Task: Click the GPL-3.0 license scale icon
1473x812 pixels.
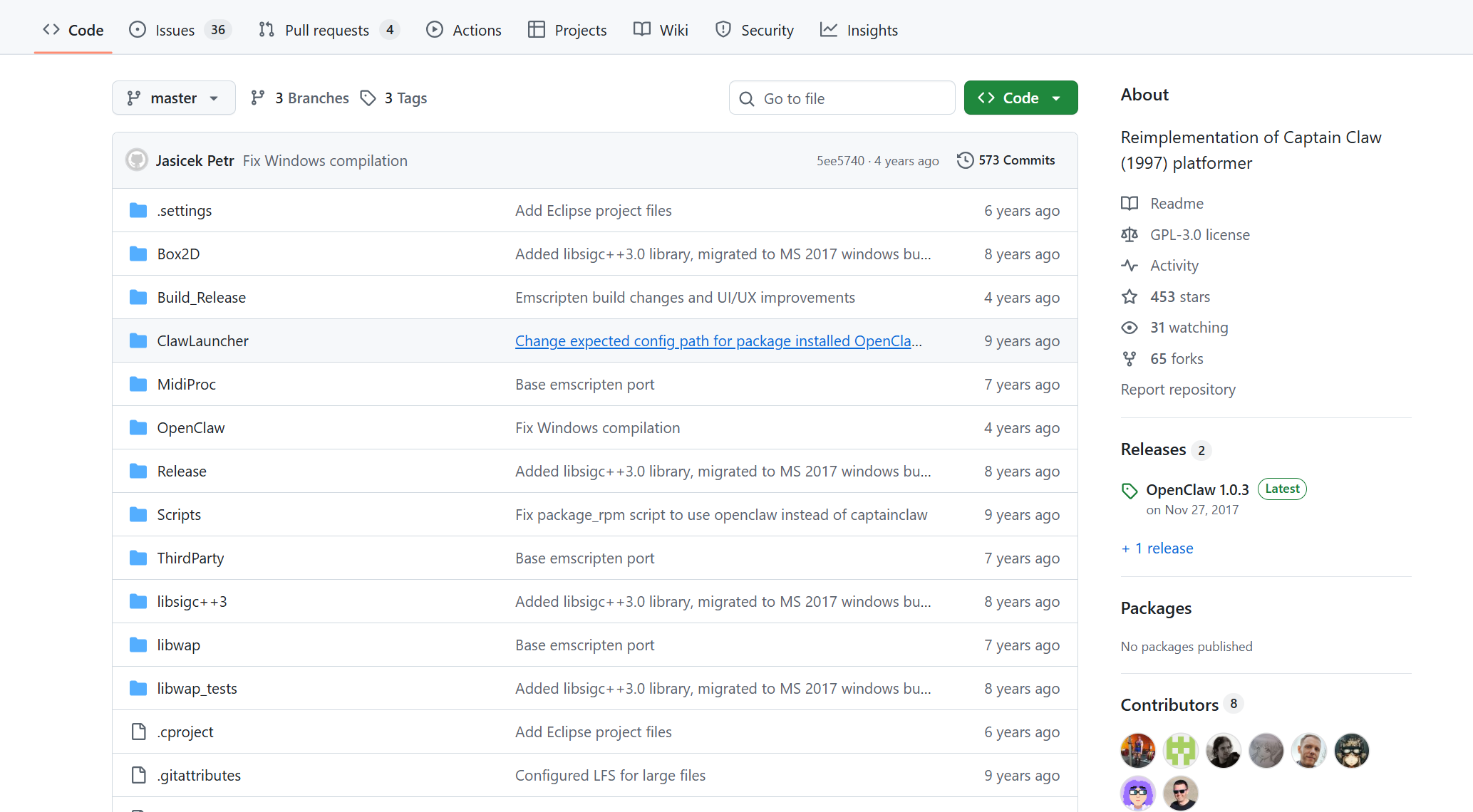Action: pyautogui.click(x=1130, y=235)
